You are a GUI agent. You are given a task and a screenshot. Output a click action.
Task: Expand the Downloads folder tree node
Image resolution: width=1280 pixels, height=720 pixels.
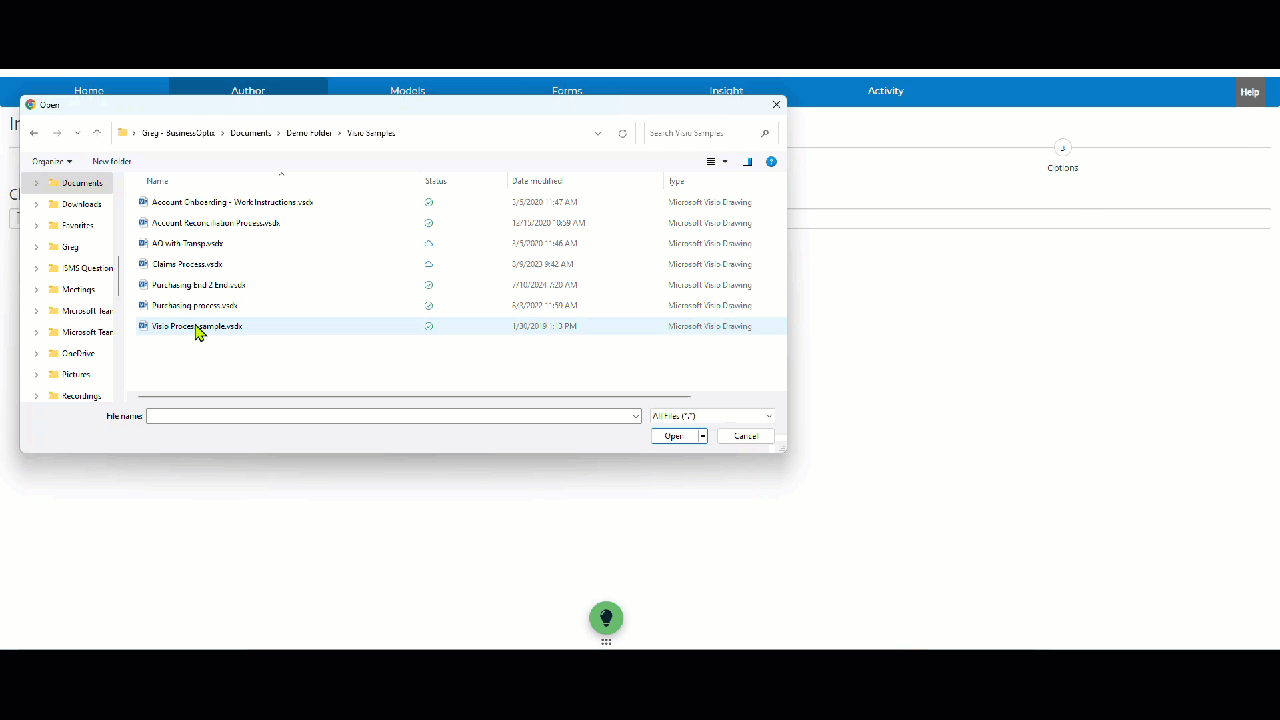tap(37, 204)
